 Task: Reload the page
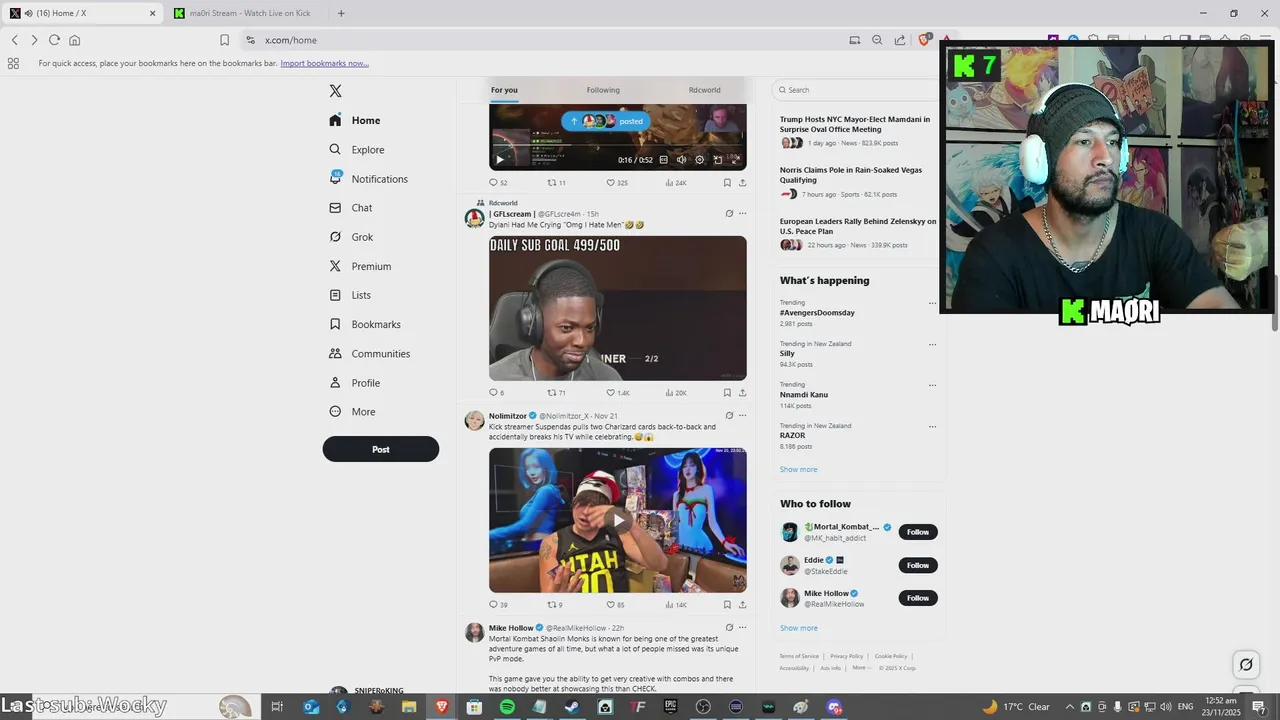54,40
